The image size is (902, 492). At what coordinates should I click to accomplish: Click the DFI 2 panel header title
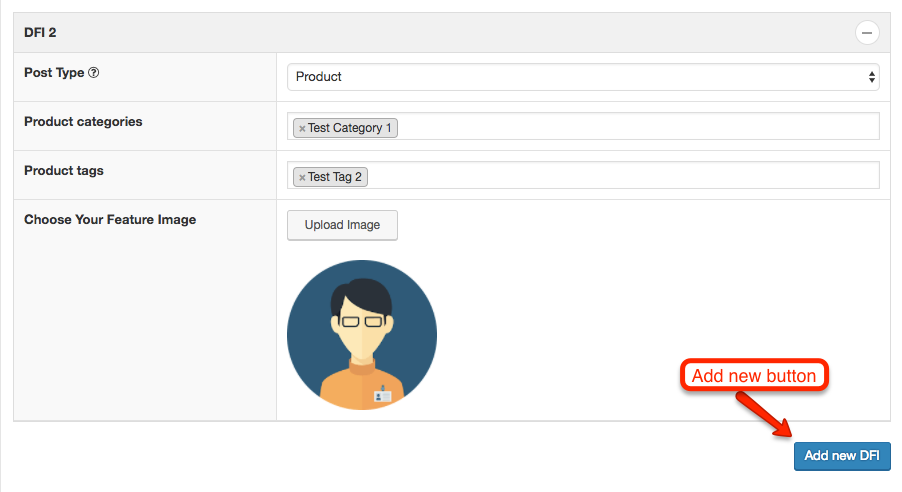click(40, 33)
